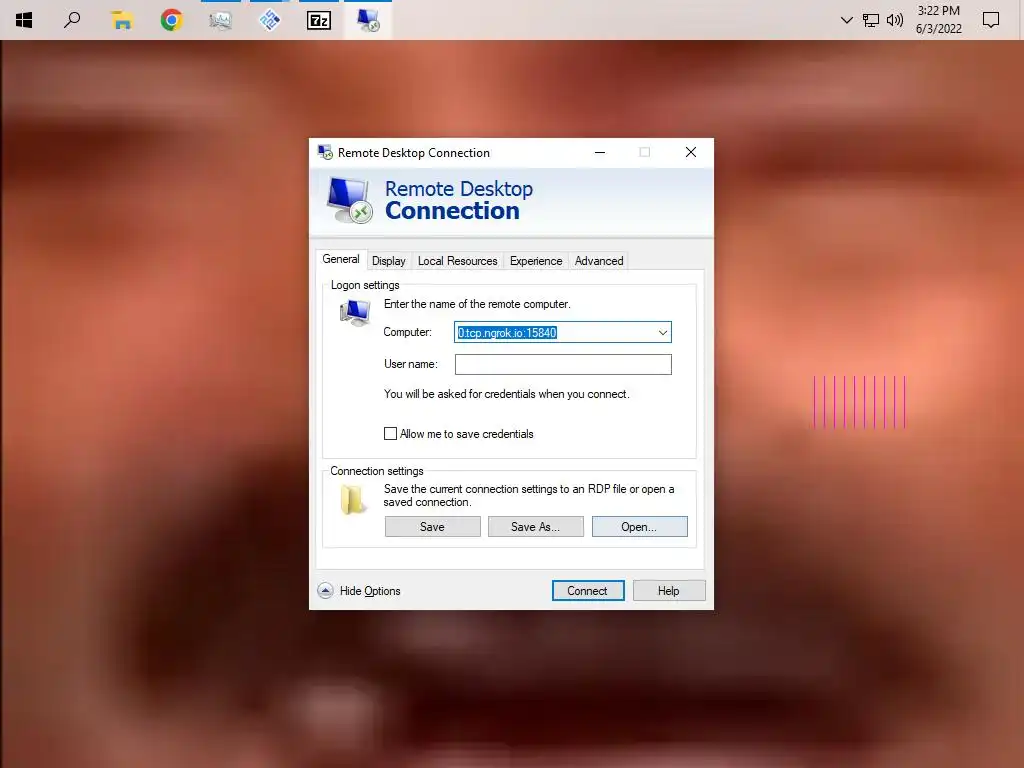This screenshot has width=1024, height=768.
Task: Click the Open... button
Action: (639, 526)
